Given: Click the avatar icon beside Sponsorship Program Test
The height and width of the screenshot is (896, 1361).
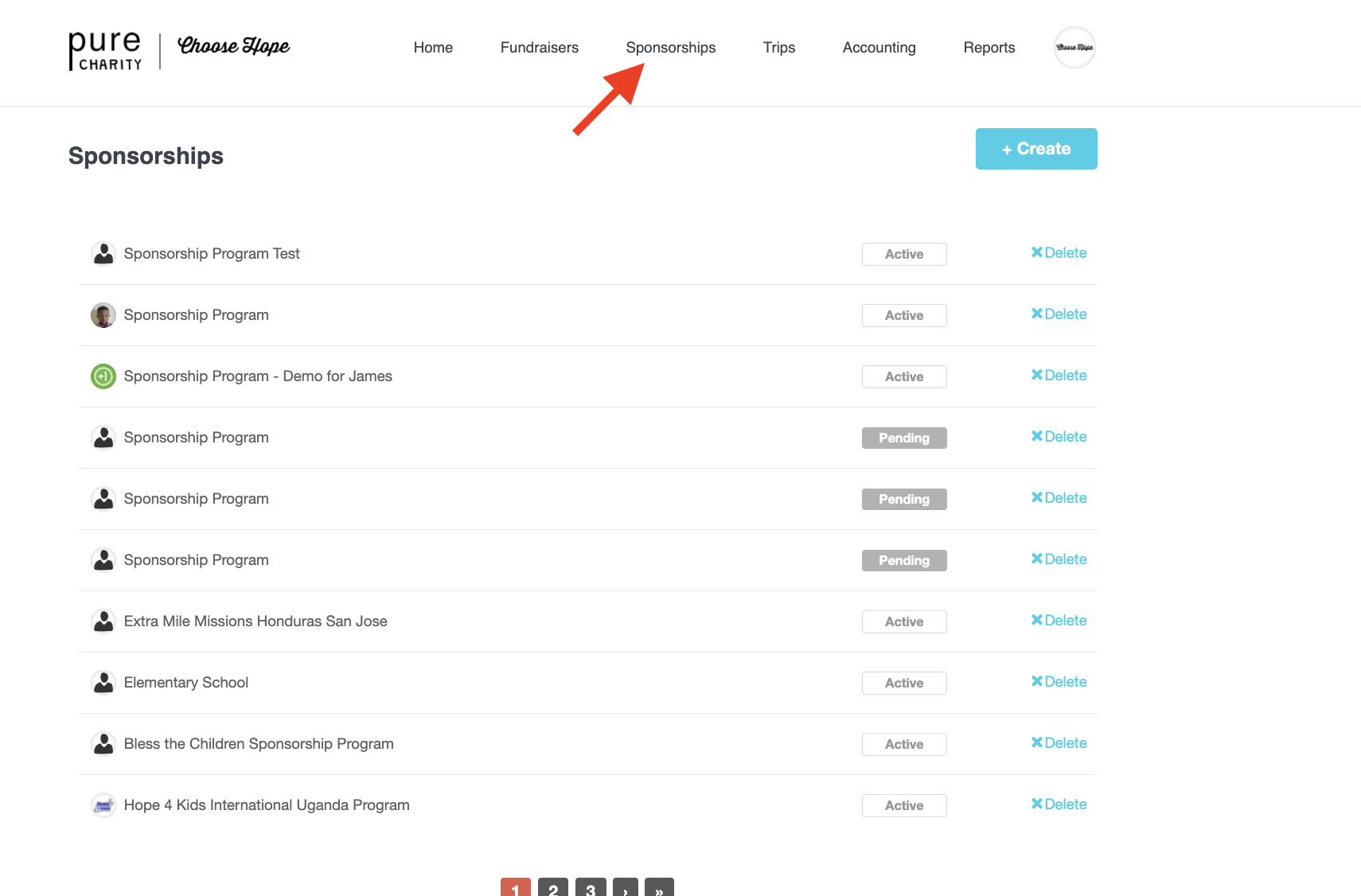Looking at the screenshot, I should point(103,253).
